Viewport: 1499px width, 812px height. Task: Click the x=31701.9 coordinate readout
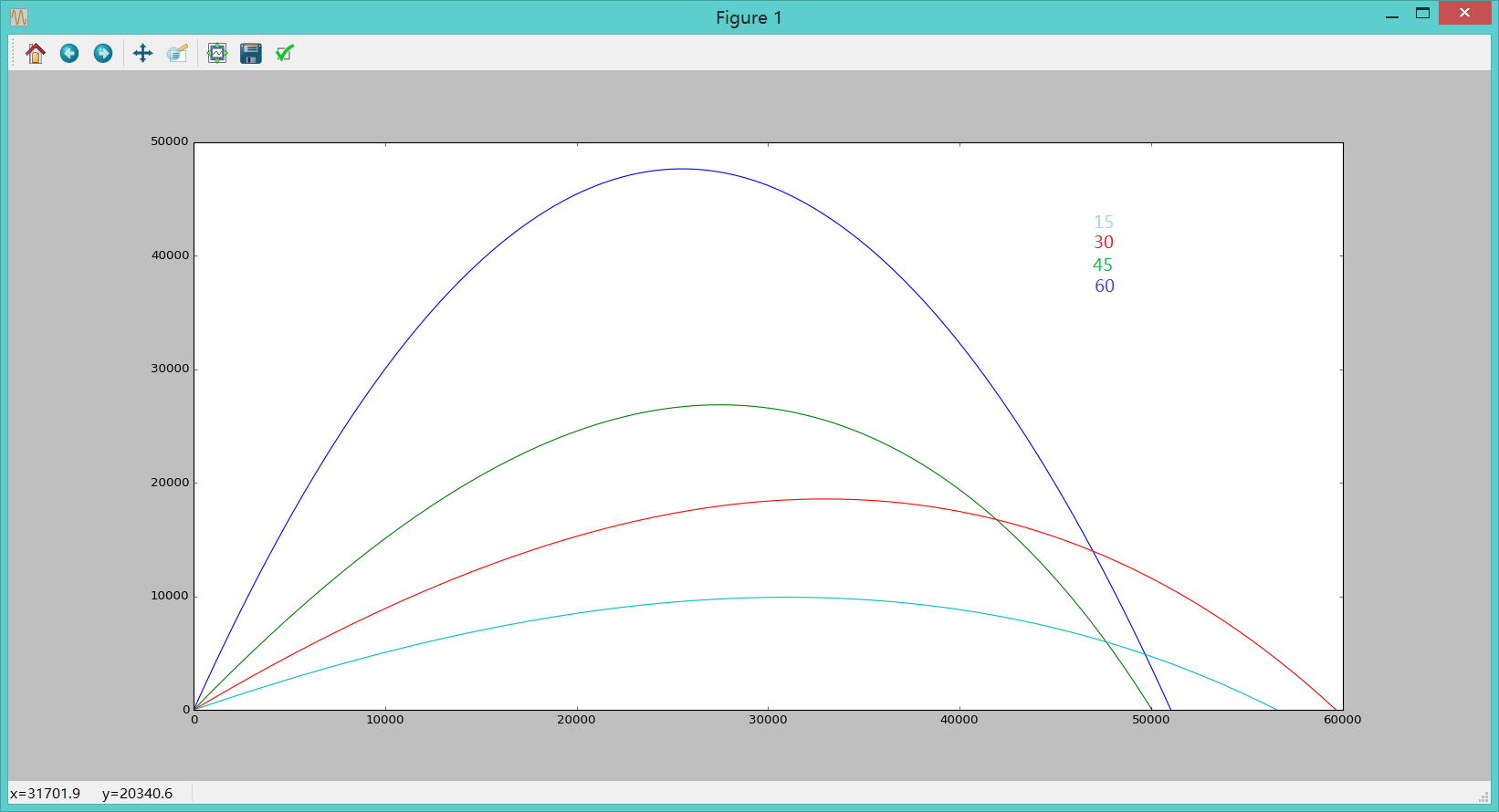pyautogui.click(x=45, y=794)
